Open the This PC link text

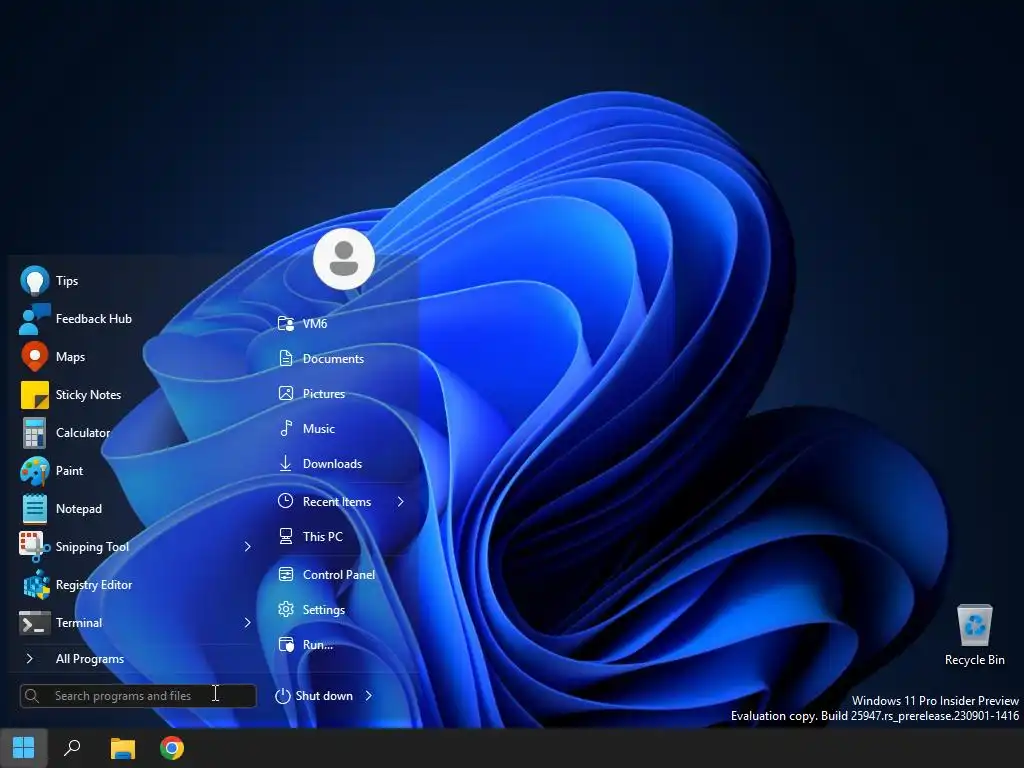[x=323, y=536]
